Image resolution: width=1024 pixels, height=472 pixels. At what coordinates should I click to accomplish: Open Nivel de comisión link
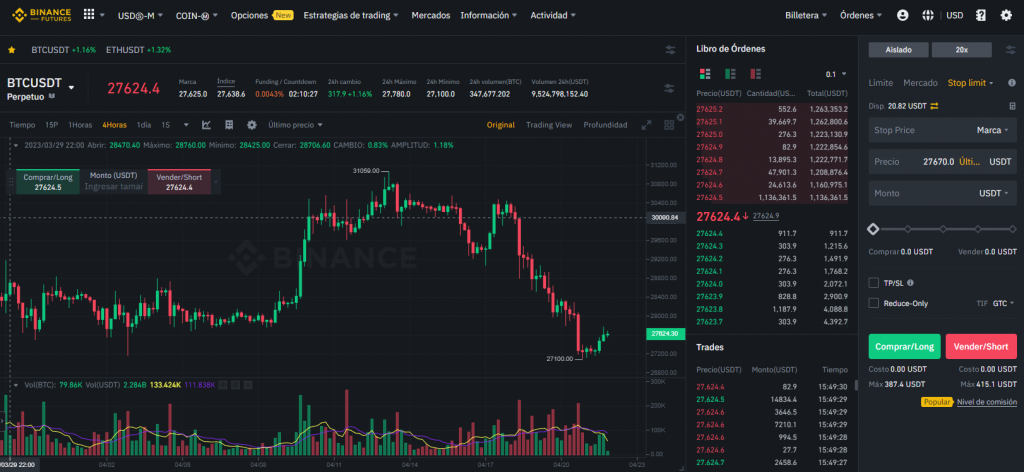coord(987,402)
